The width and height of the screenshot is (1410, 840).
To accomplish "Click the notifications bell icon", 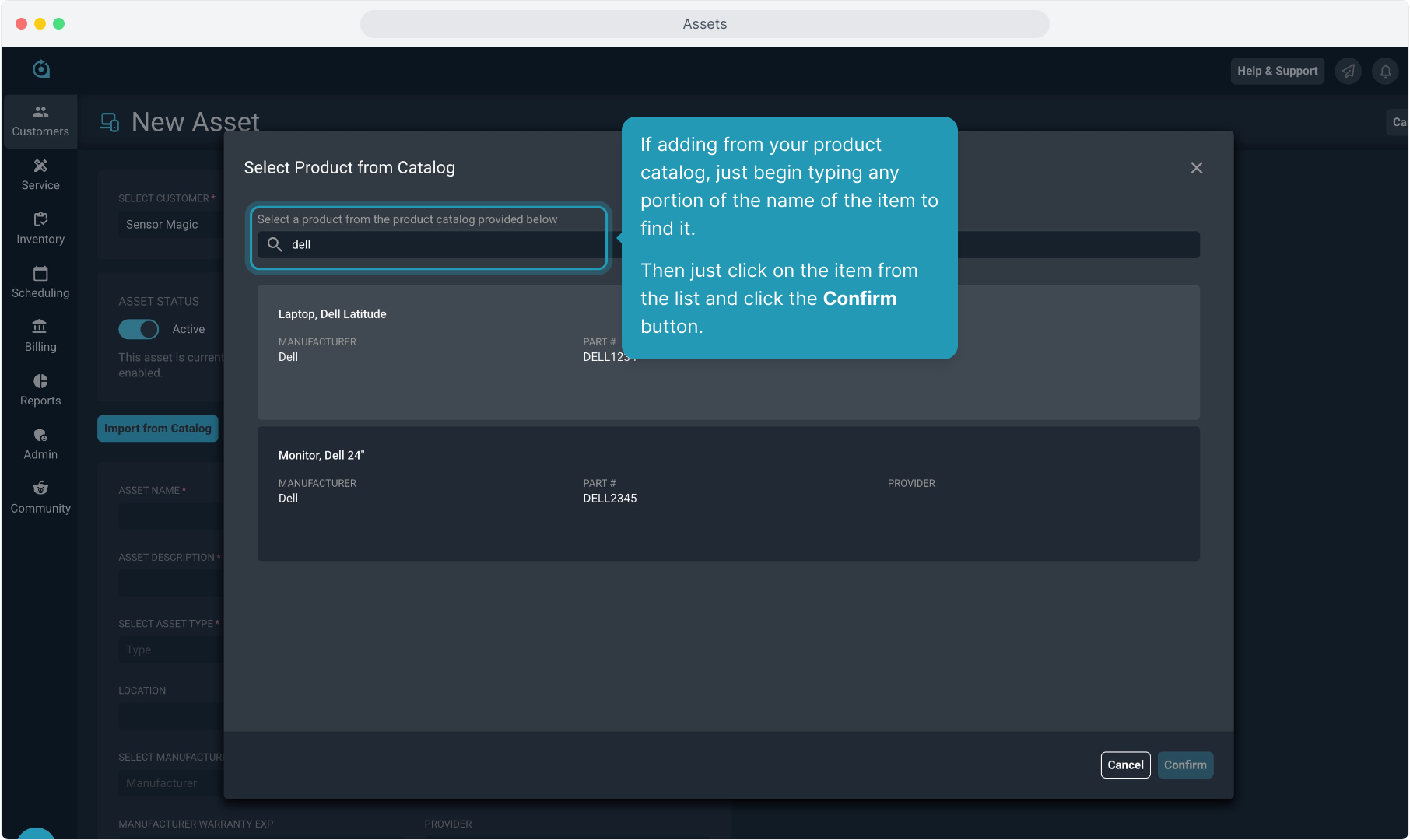I will pyautogui.click(x=1385, y=71).
